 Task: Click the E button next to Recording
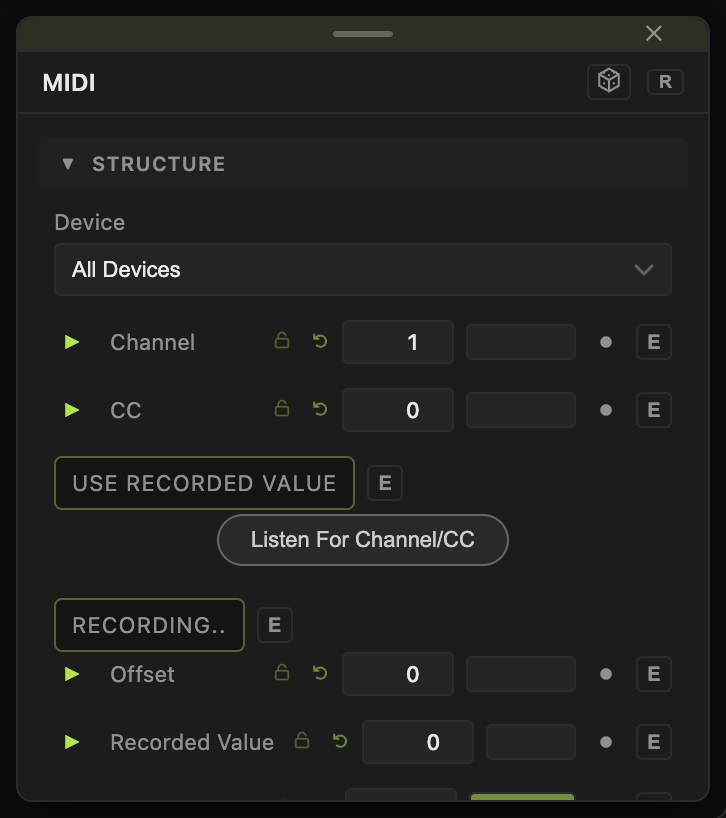275,625
